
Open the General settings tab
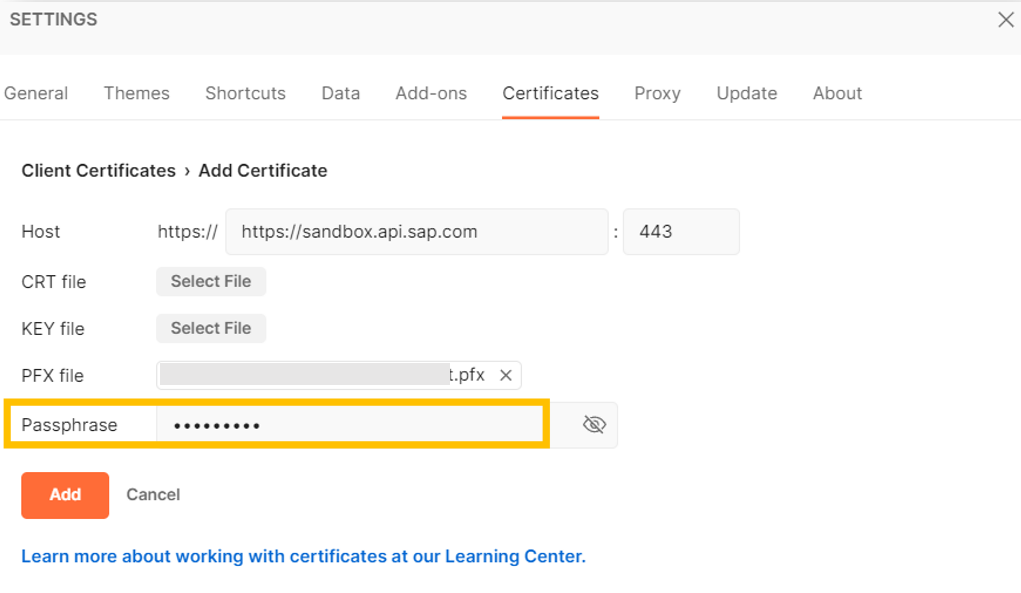[x=36, y=93]
